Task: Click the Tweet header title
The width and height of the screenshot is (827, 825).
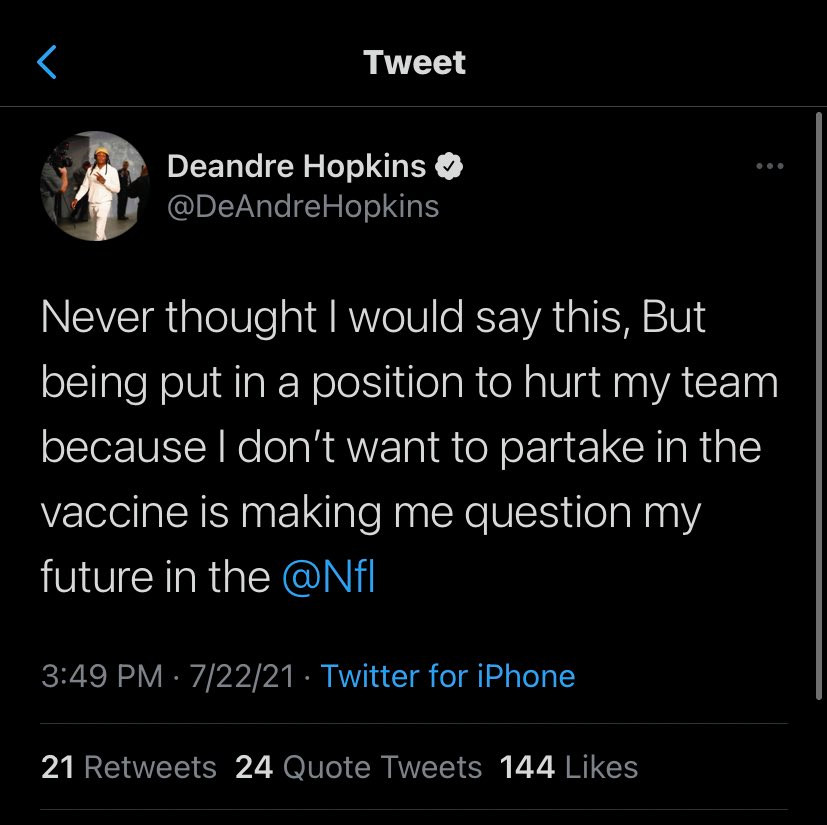Action: pos(414,62)
